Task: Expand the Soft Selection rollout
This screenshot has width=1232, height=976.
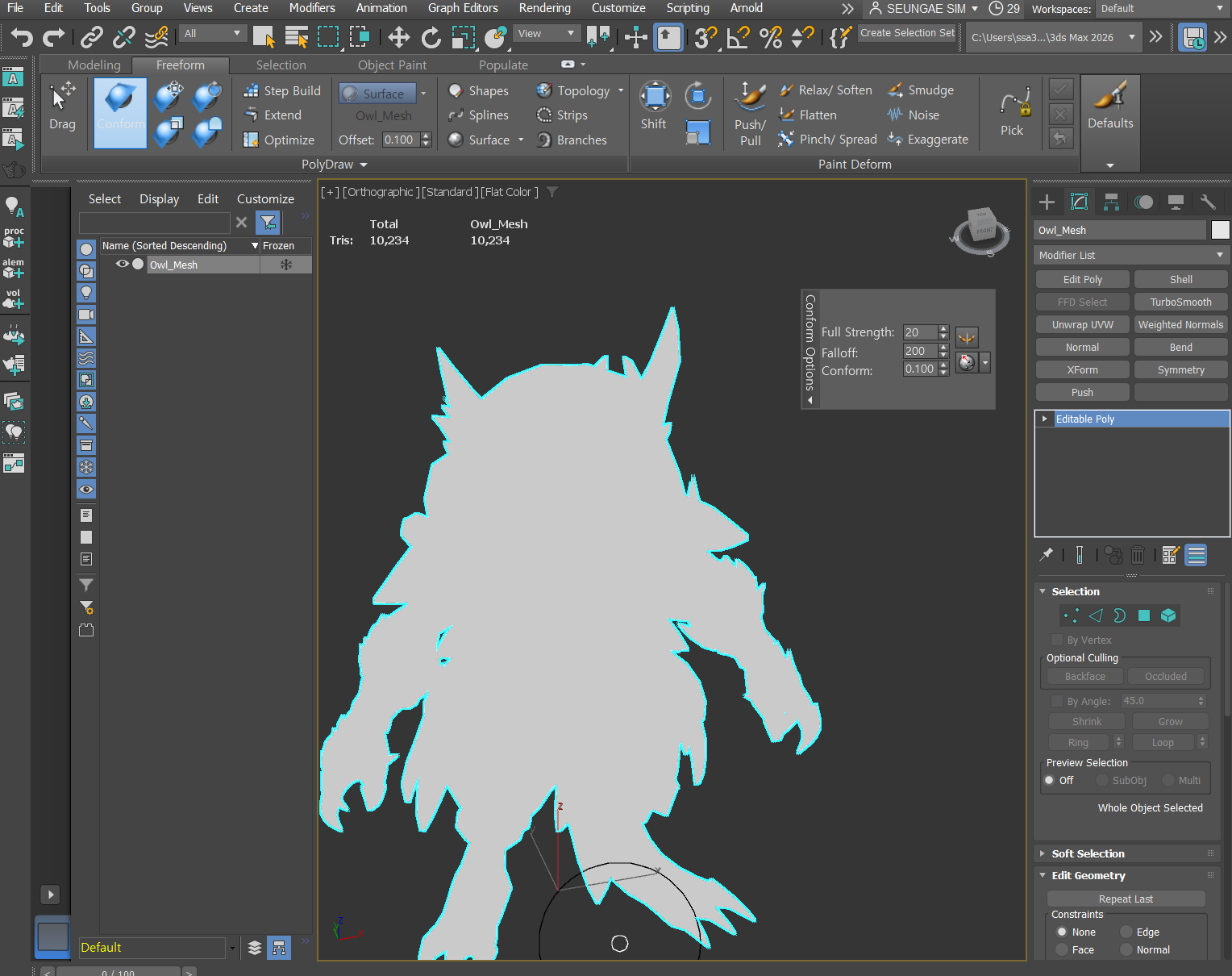Action: pyautogui.click(x=1087, y=853)
